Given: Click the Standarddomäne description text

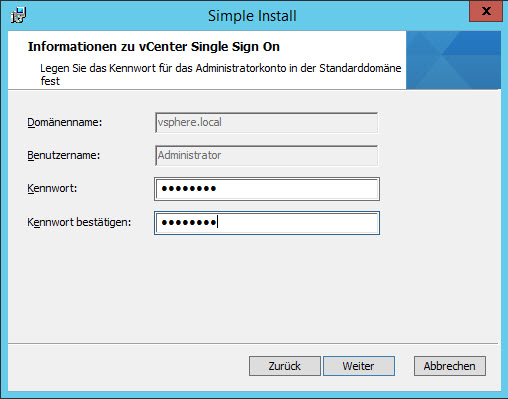Looking at the screenshot, I should pyautogui.click(x=221, y=74).
